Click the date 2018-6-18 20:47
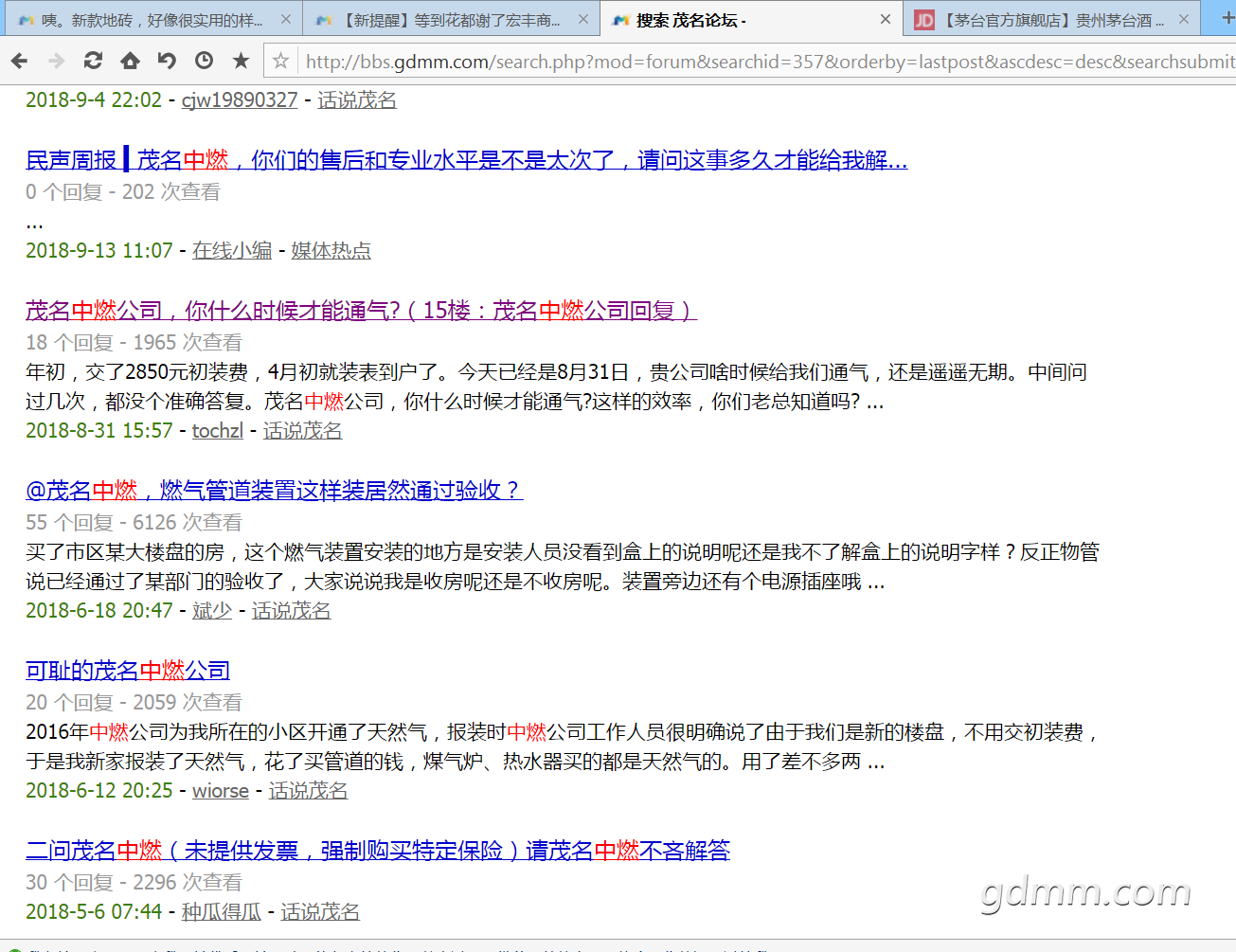The height and width of the screenshot is (952, 1236). pyautogui.click(x=99, y=611)
